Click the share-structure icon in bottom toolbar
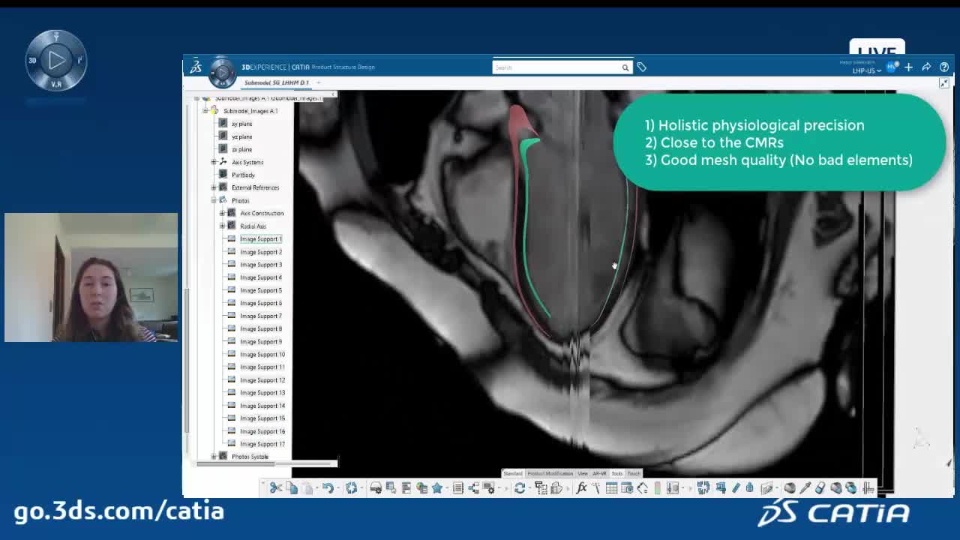Viewport: 960px width, 540px height. click(x=474, y=488)
